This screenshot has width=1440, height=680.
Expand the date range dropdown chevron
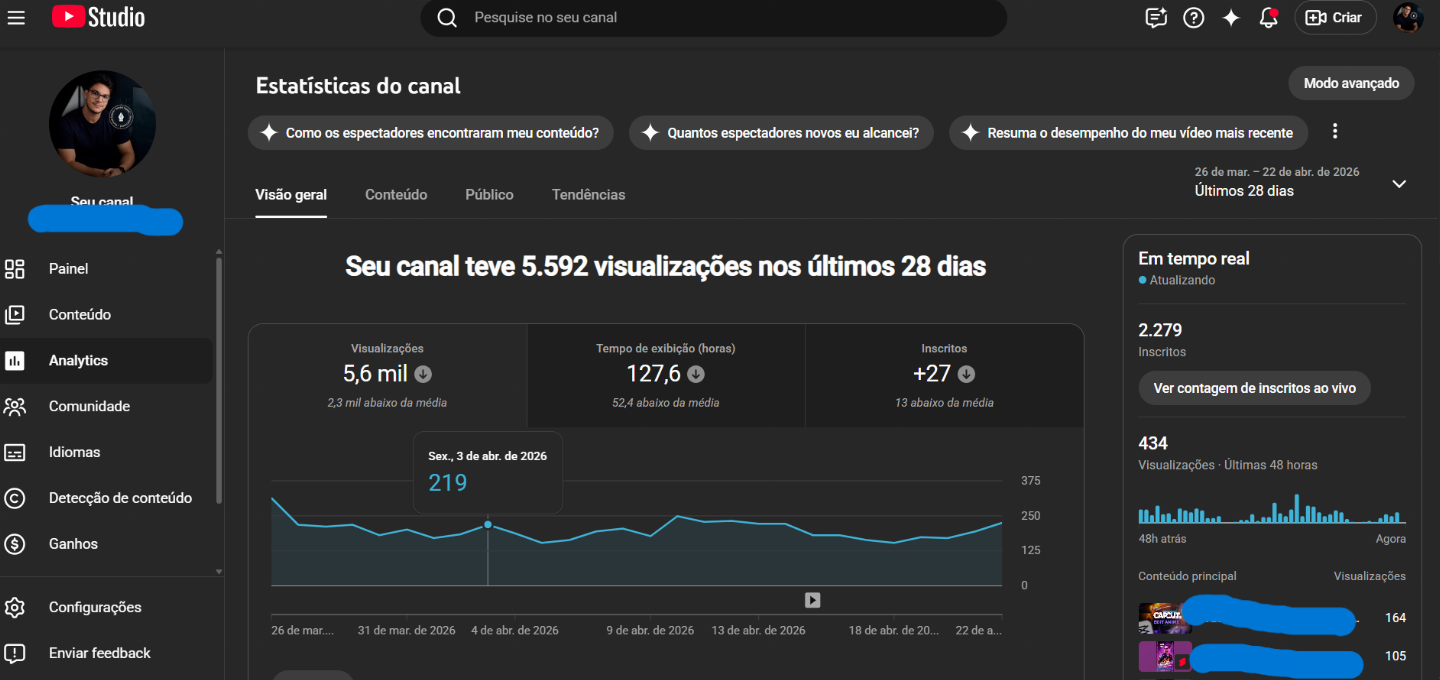[1399, 183]
